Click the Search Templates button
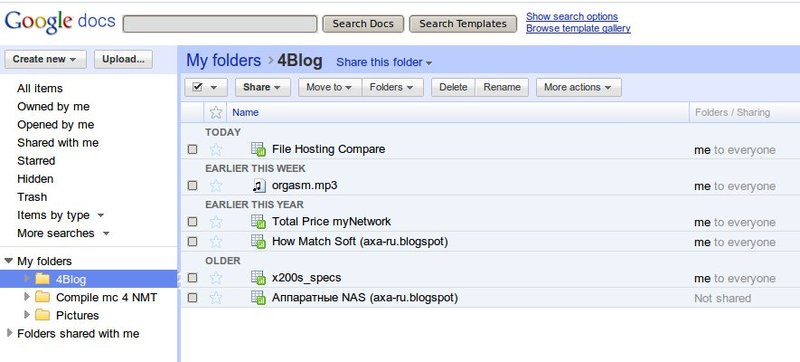 click(x=463, y=24)
